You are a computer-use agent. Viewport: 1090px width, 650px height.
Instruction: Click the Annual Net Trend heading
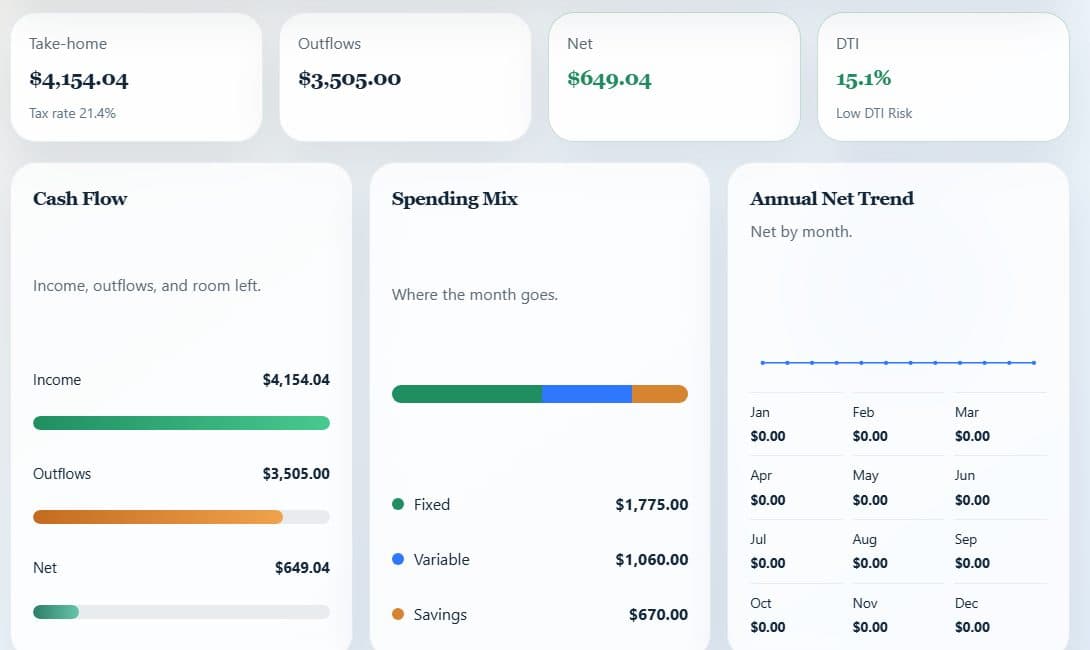pyautogui.click(x=831, y=199)
